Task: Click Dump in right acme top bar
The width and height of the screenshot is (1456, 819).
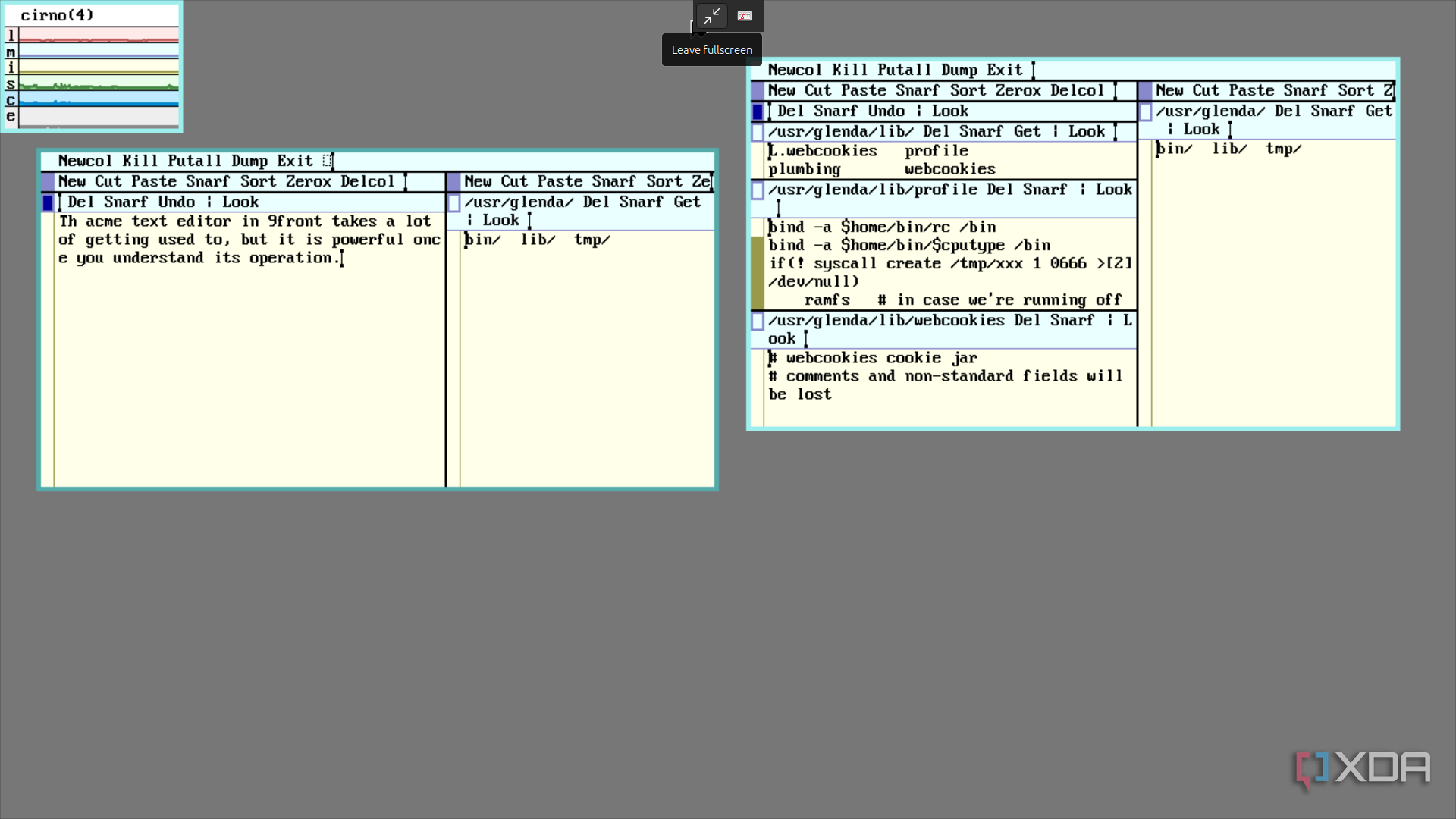Action: 959,70
